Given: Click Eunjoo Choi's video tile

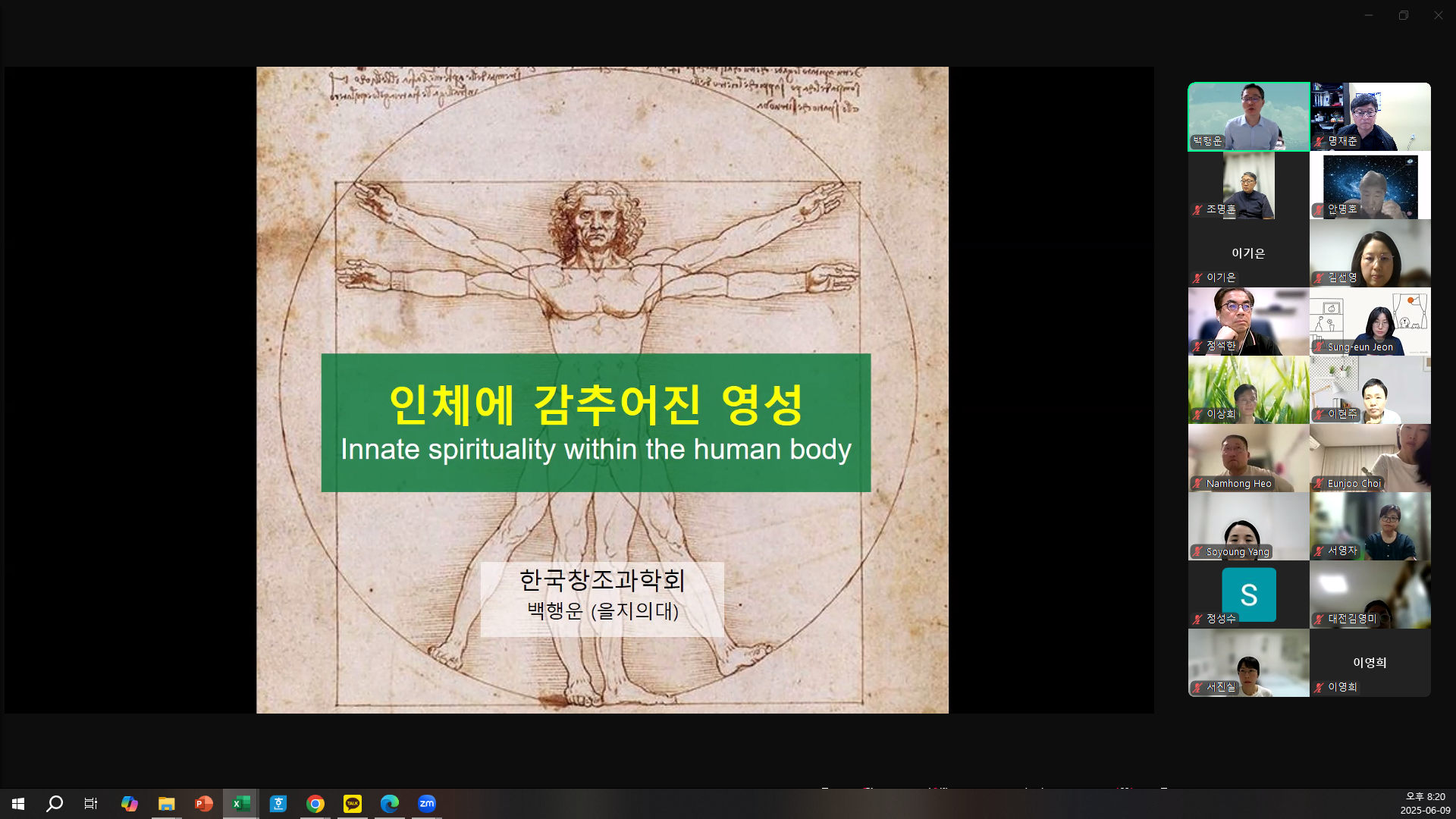Looking at the screenshot, I should point(1370,458).
